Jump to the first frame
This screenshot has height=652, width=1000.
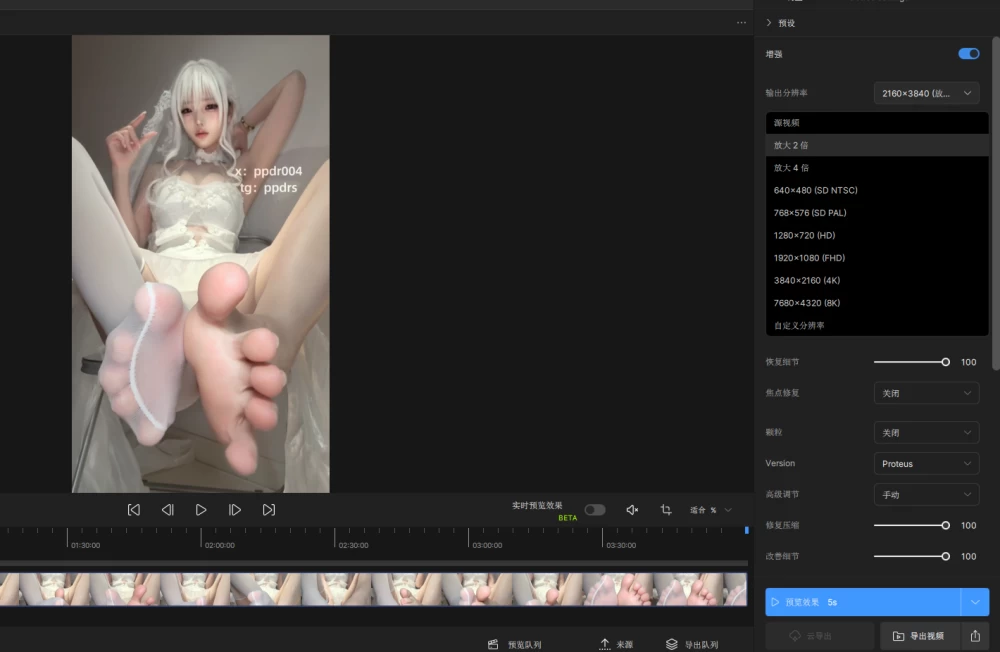point(134,510)
